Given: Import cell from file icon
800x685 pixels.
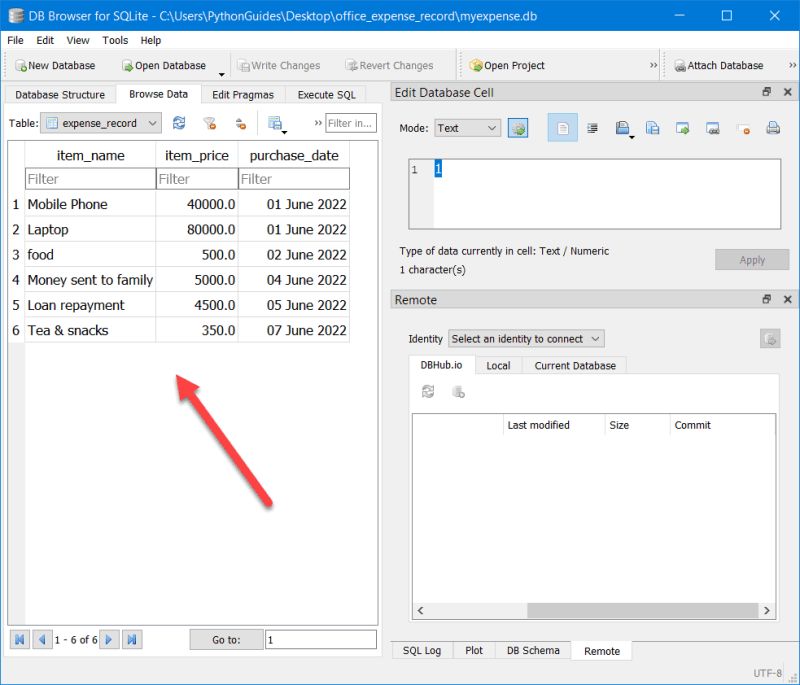Looking at the screenshot, I should (682, 128).
